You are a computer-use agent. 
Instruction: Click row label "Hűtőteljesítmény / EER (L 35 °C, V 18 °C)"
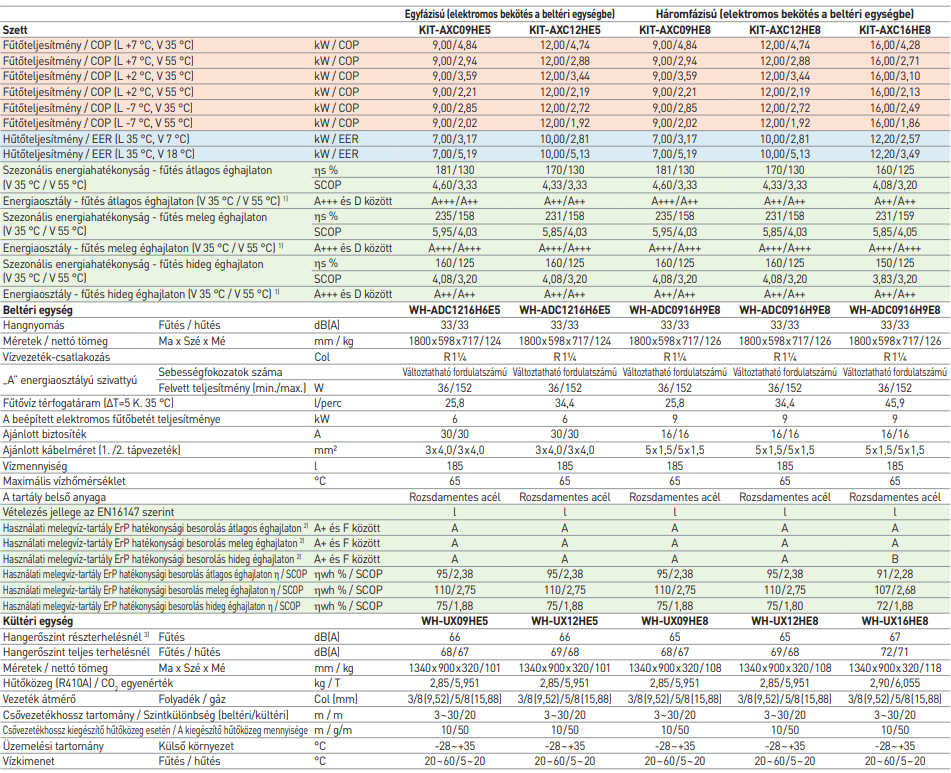click(x=98, y=154)
